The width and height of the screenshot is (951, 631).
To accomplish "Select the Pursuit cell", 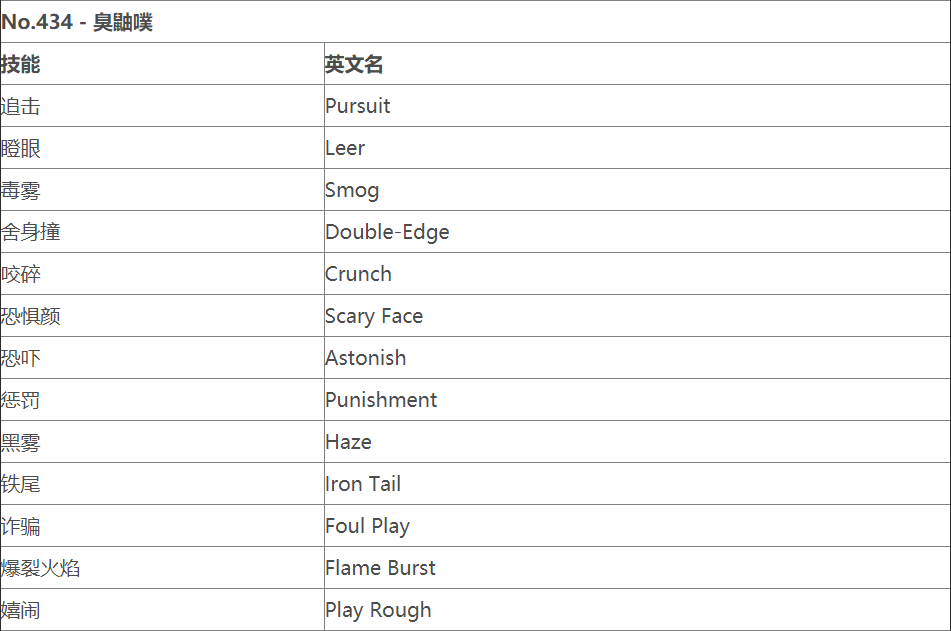I will click(357, 106).
